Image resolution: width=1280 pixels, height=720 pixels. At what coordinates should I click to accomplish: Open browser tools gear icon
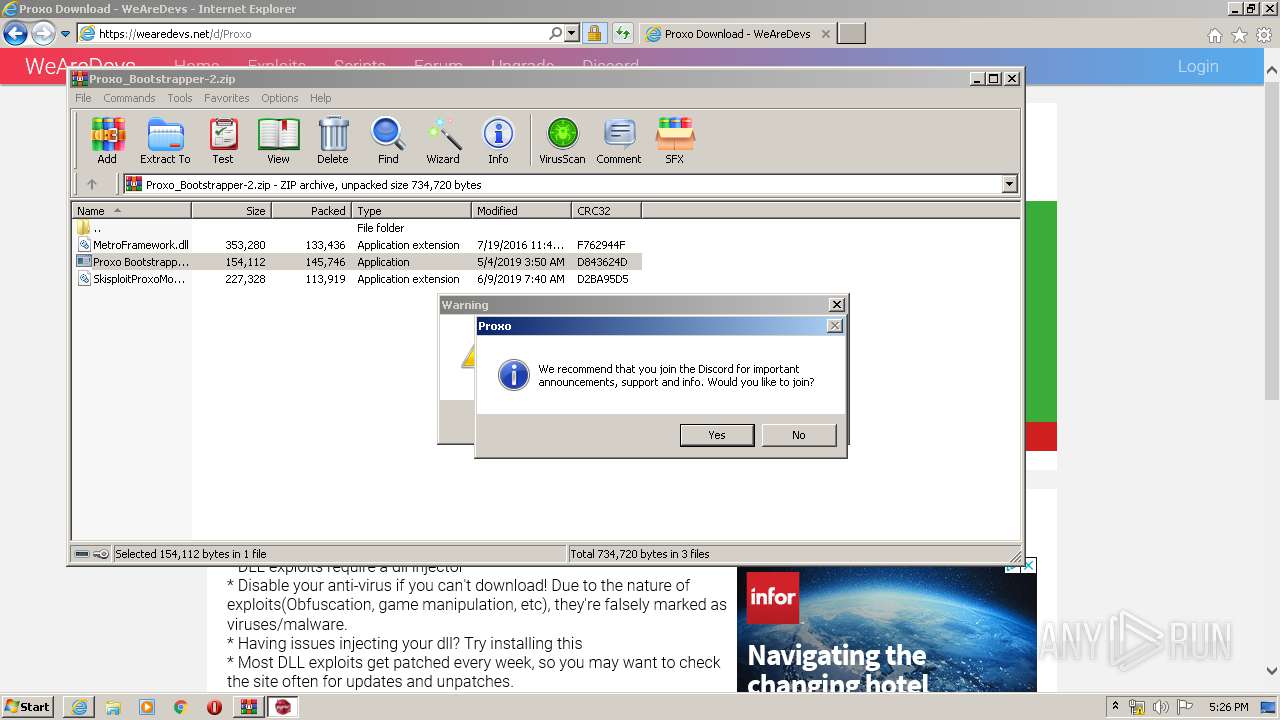(1264, 35)
